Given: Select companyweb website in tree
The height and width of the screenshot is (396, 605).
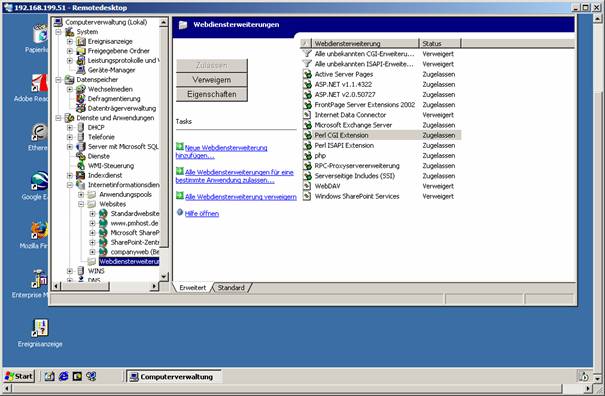Looking at the screenshot, I should 135,252.
